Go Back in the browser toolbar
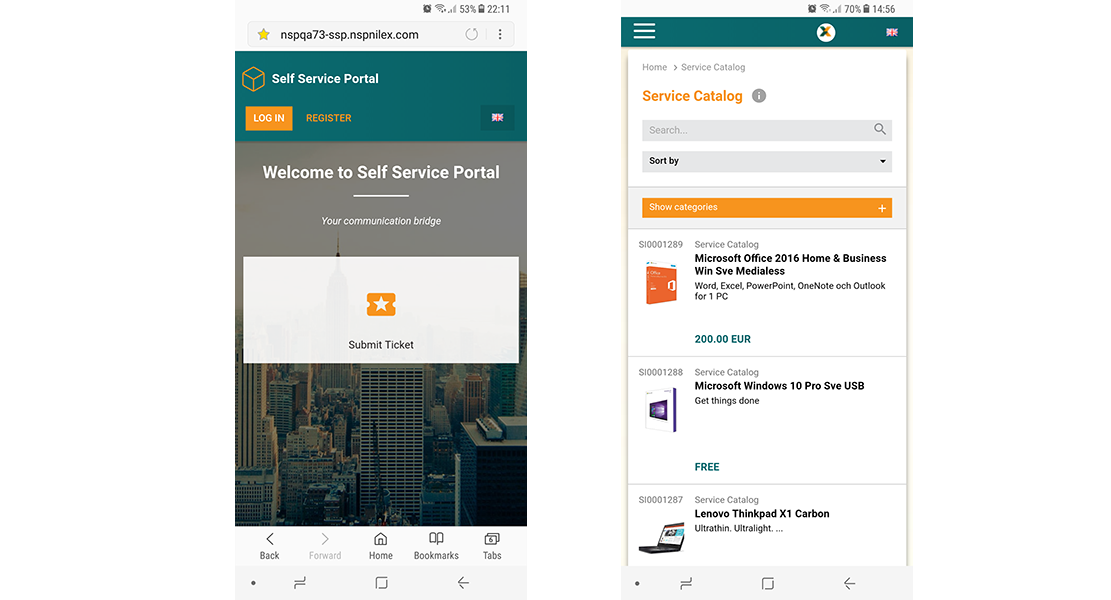 click(x=269, y=546)
